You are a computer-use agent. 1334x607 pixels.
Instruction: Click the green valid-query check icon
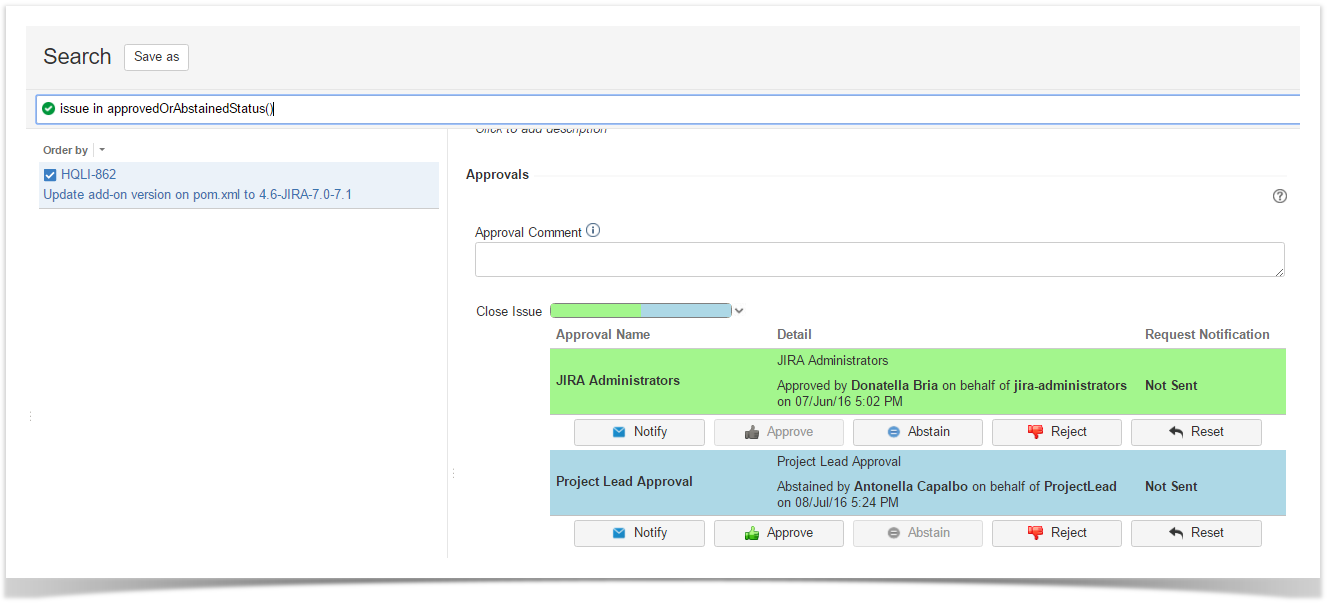point(49,108)
